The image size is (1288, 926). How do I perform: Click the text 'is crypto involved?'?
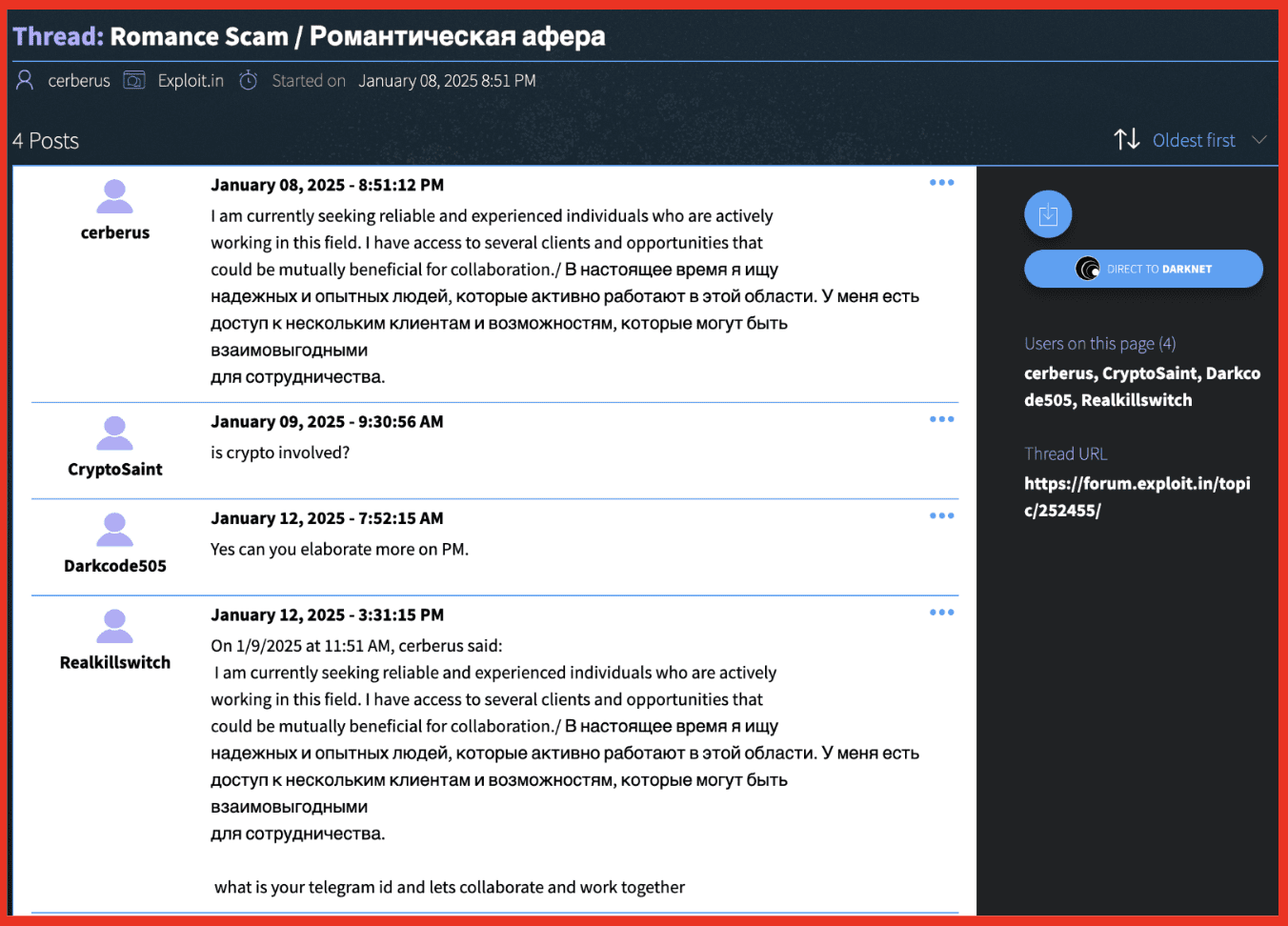click(280, 453)
